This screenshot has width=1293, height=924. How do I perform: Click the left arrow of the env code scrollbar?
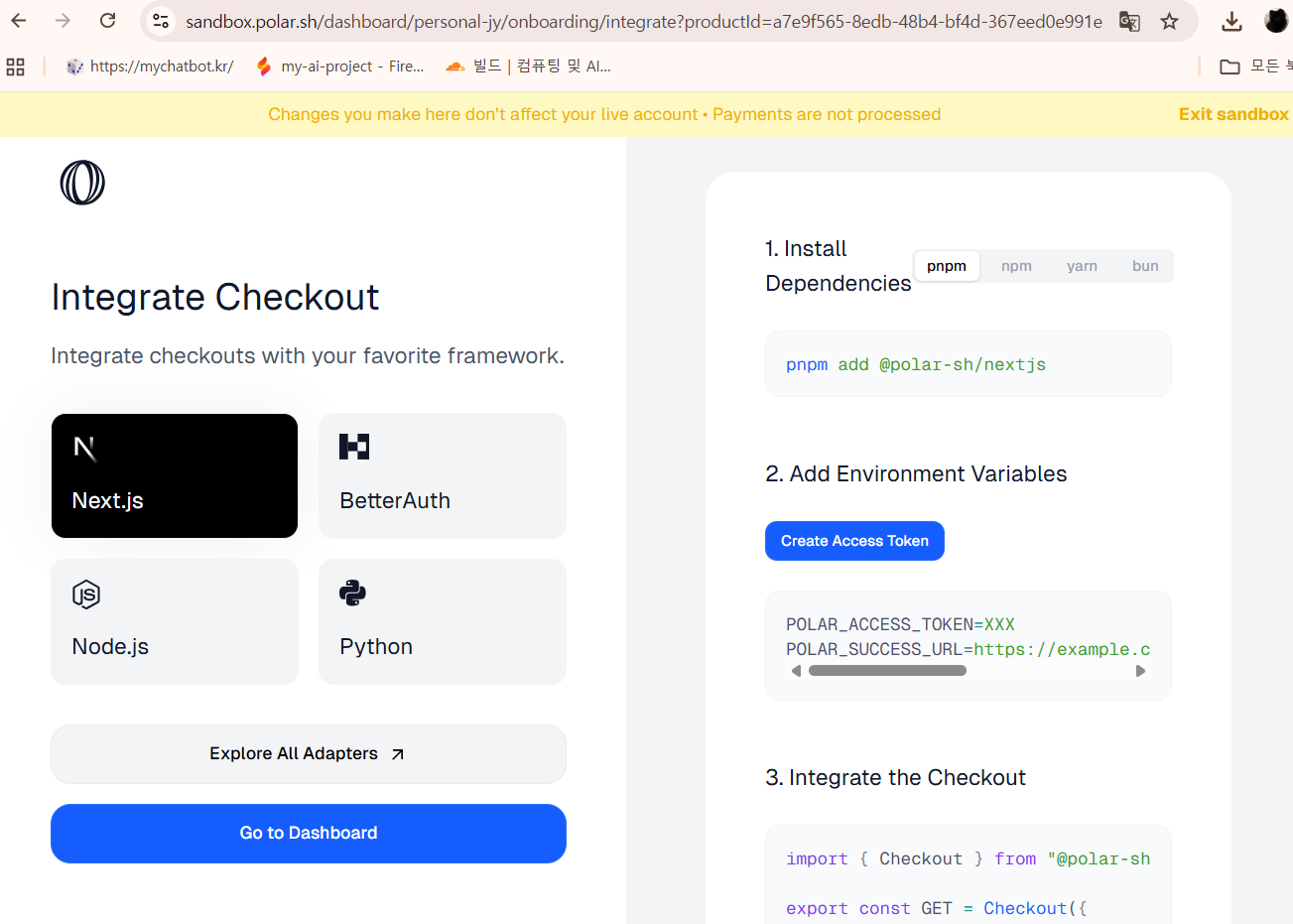[796, 671]
